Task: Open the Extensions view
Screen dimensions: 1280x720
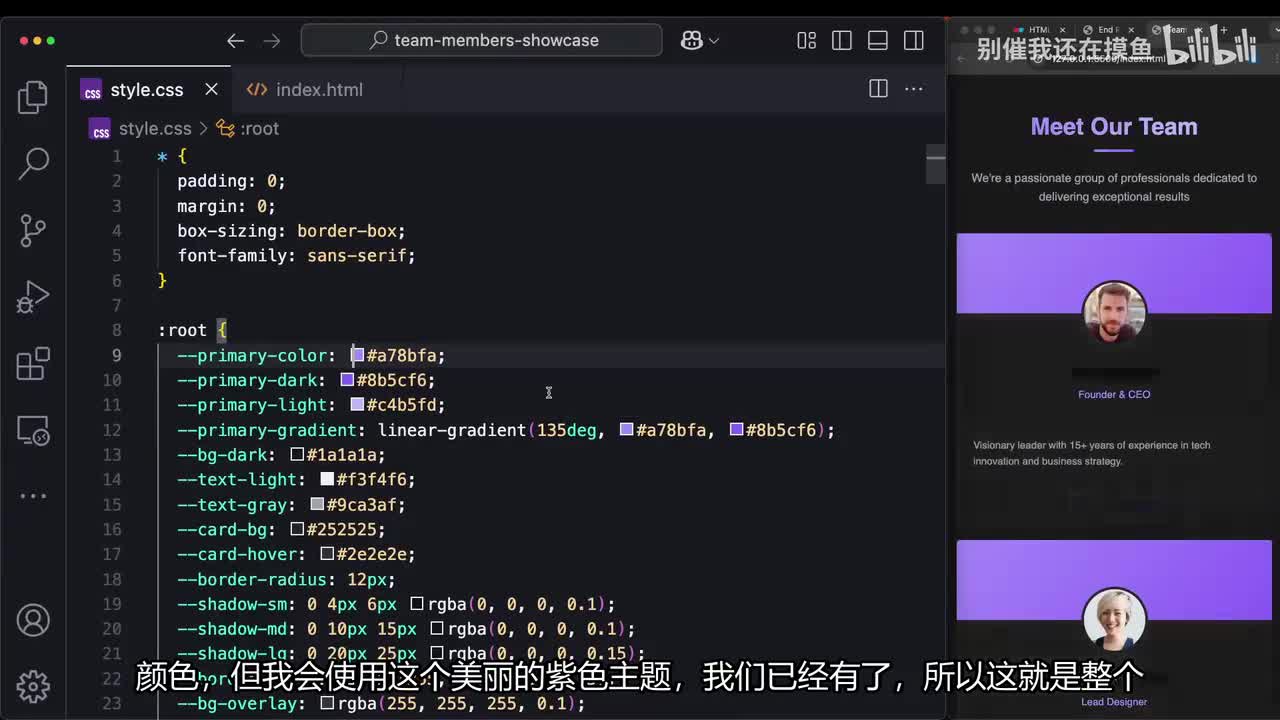Action: [x=33, y=363]
